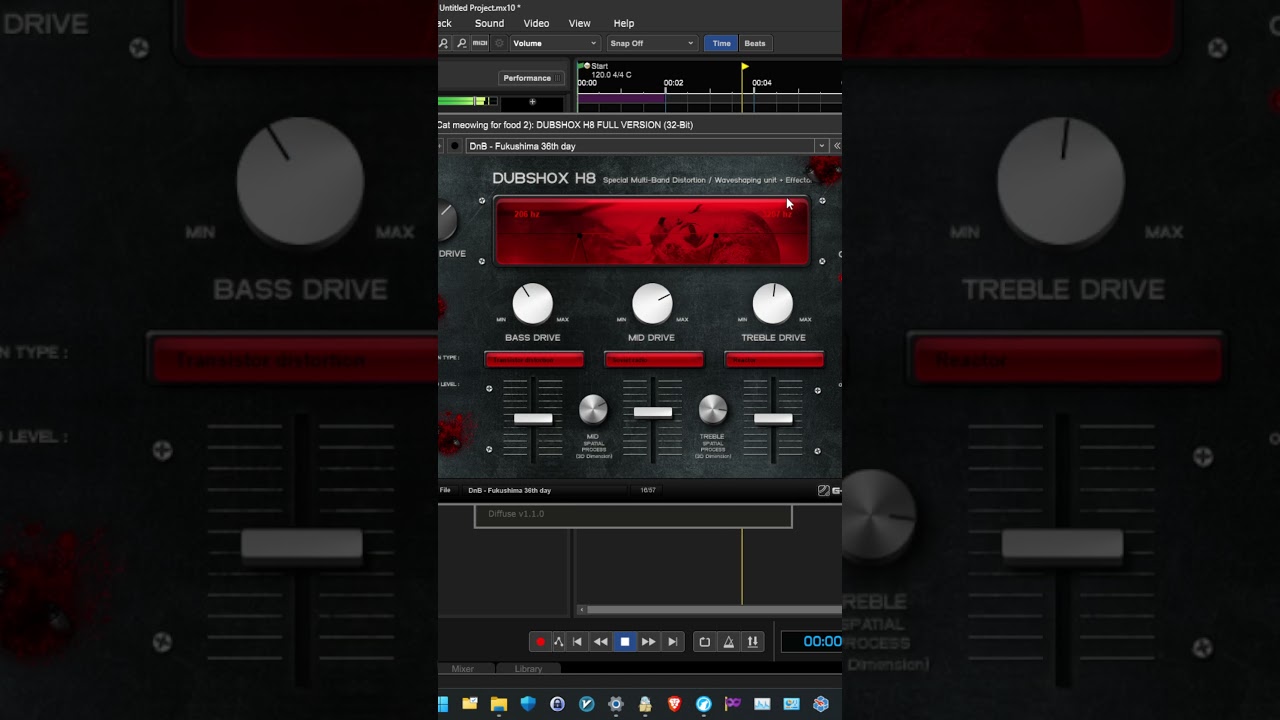Click the horizontal scrollbar left arrow
1280x720 pixels.
tap(582, 609)
